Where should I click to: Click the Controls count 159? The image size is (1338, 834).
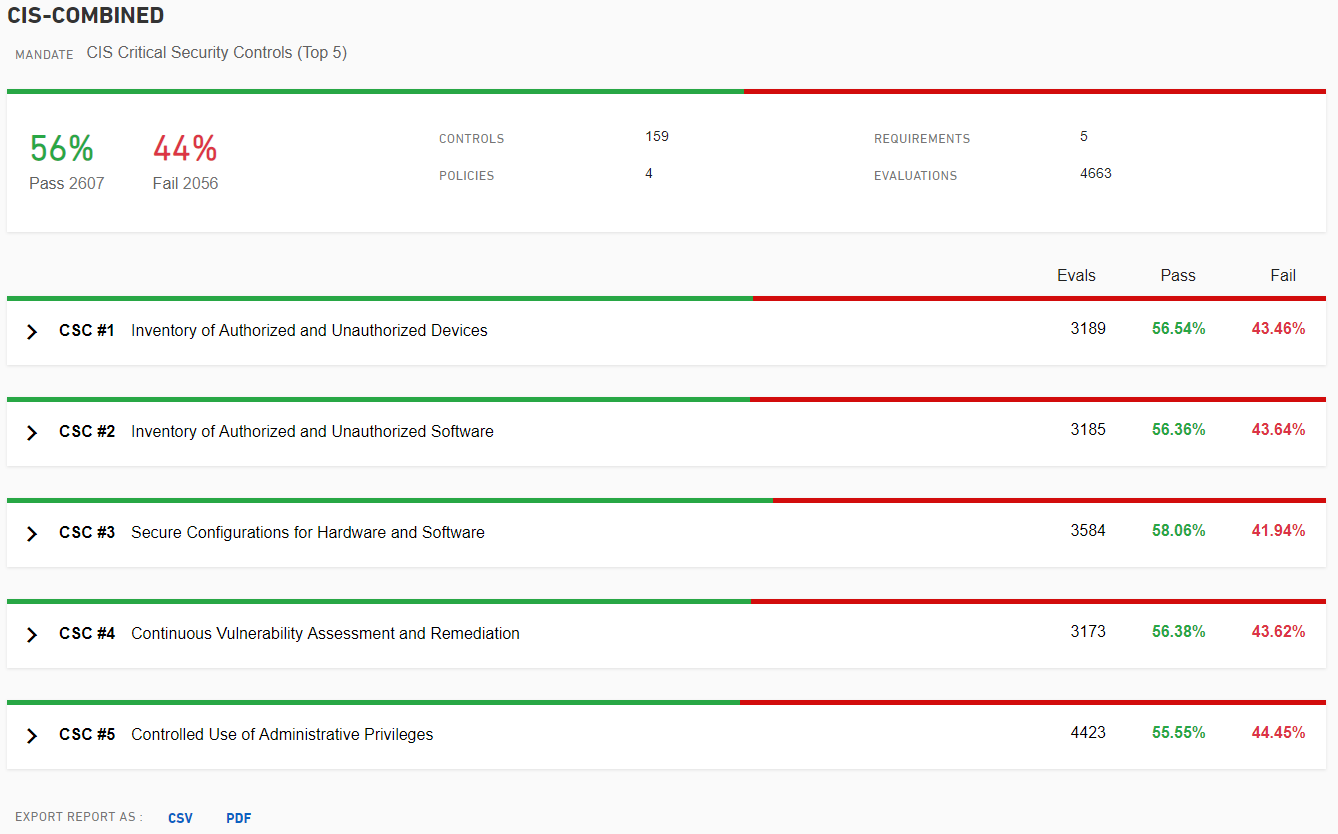657,137
